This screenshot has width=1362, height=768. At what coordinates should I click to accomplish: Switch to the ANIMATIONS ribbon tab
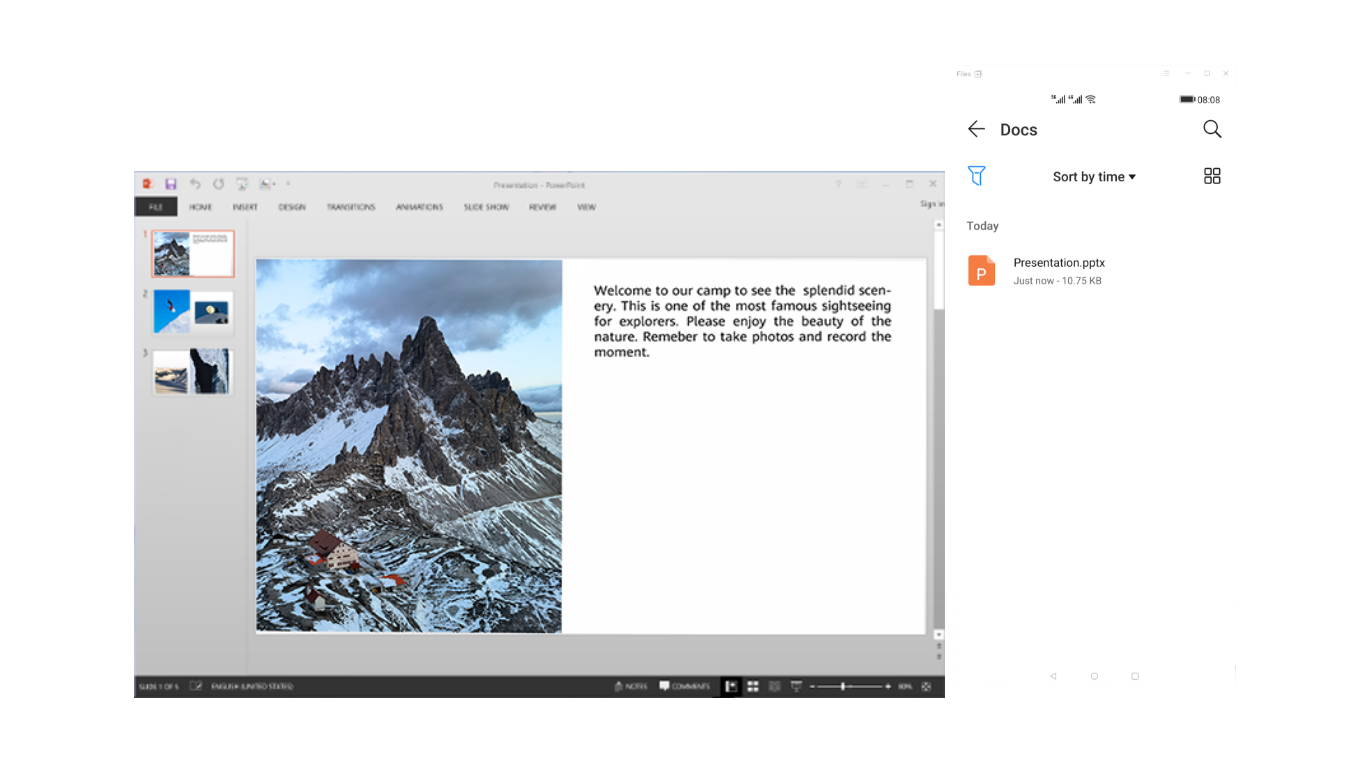[x=419, y=207]
